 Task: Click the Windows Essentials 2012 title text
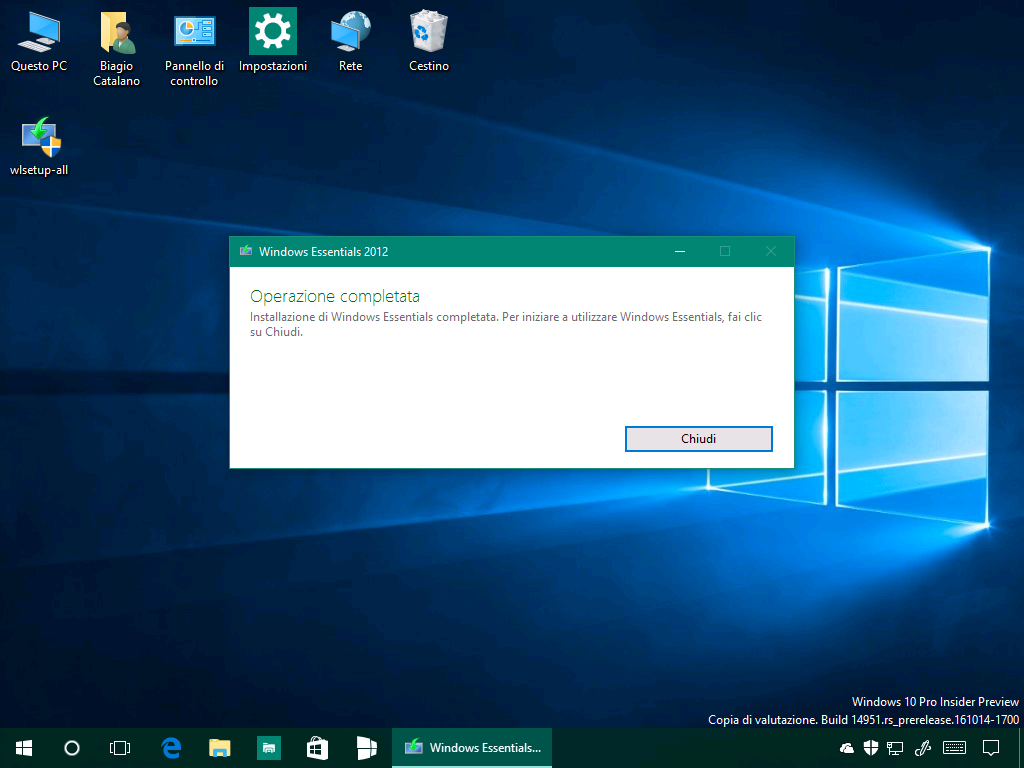coord(323,251)
